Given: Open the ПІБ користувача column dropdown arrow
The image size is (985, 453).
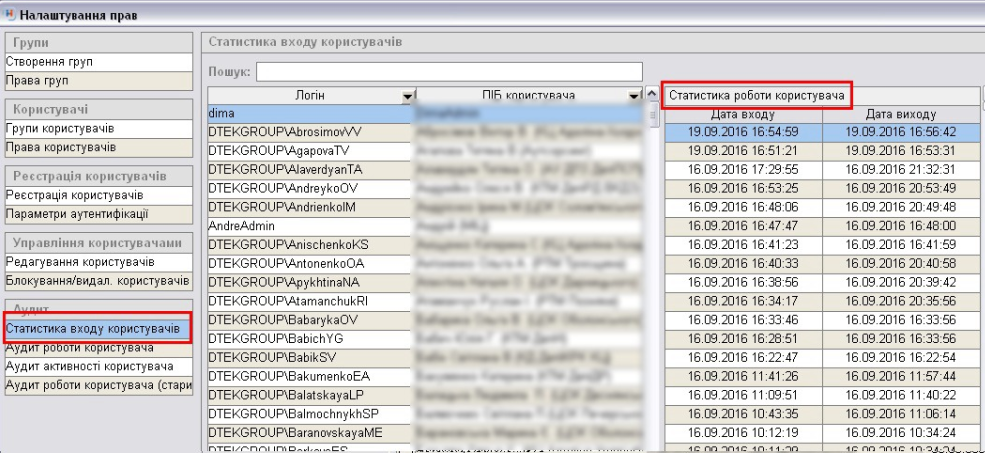Looking at the screenshot, I should [x=635, y=96].
